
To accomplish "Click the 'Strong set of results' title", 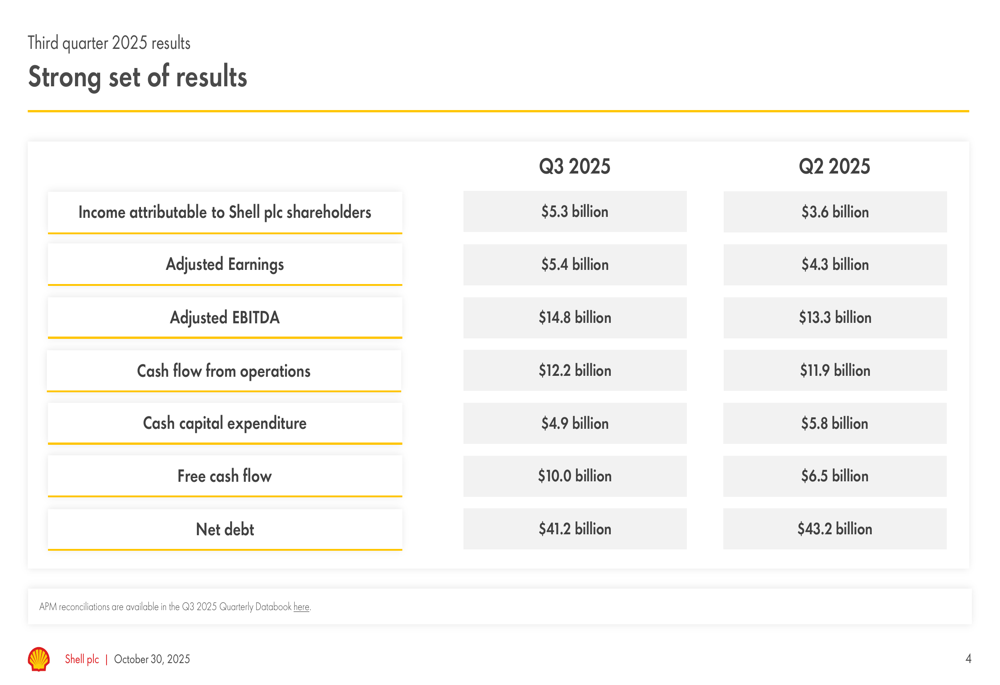I will point(137,77).
